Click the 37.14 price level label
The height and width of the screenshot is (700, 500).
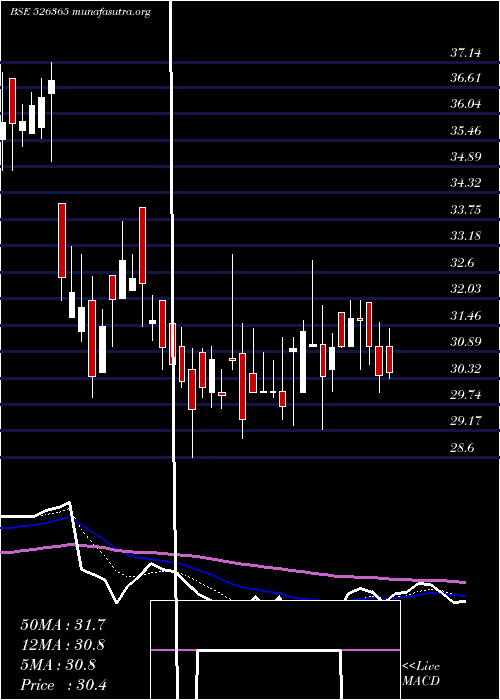466,53
